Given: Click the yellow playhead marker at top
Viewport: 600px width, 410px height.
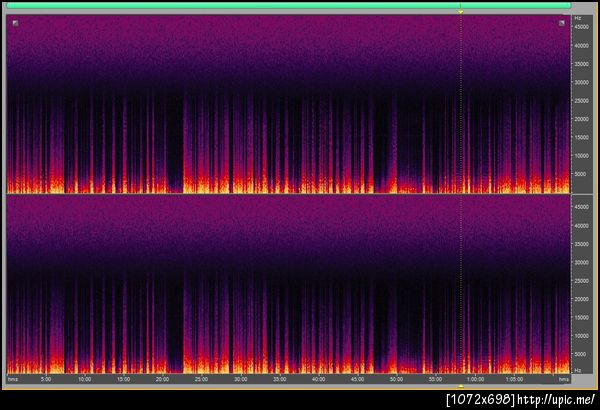Looking at the screenshot, I should tap(461, 12).
